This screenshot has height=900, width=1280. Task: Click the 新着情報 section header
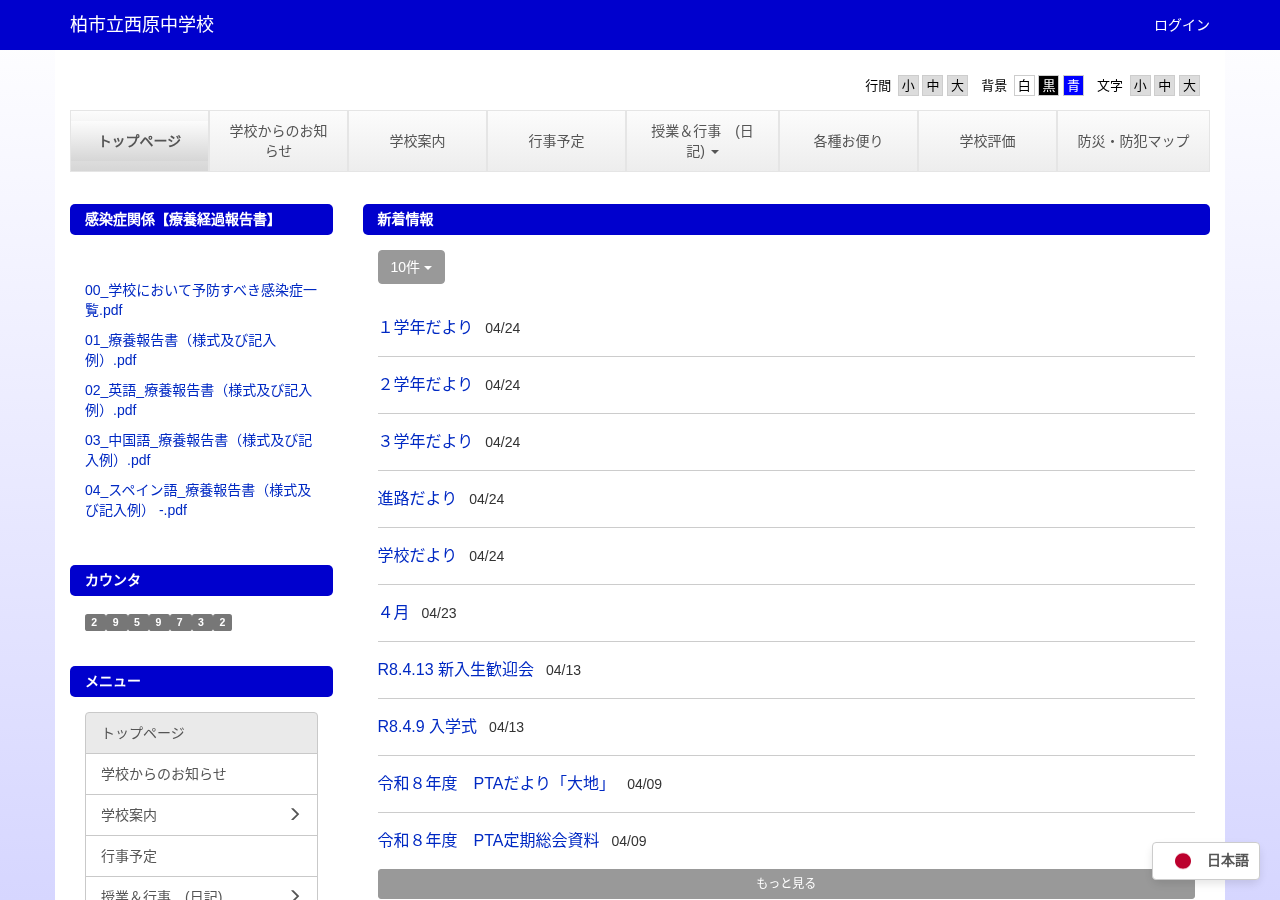tap(786, 220)
